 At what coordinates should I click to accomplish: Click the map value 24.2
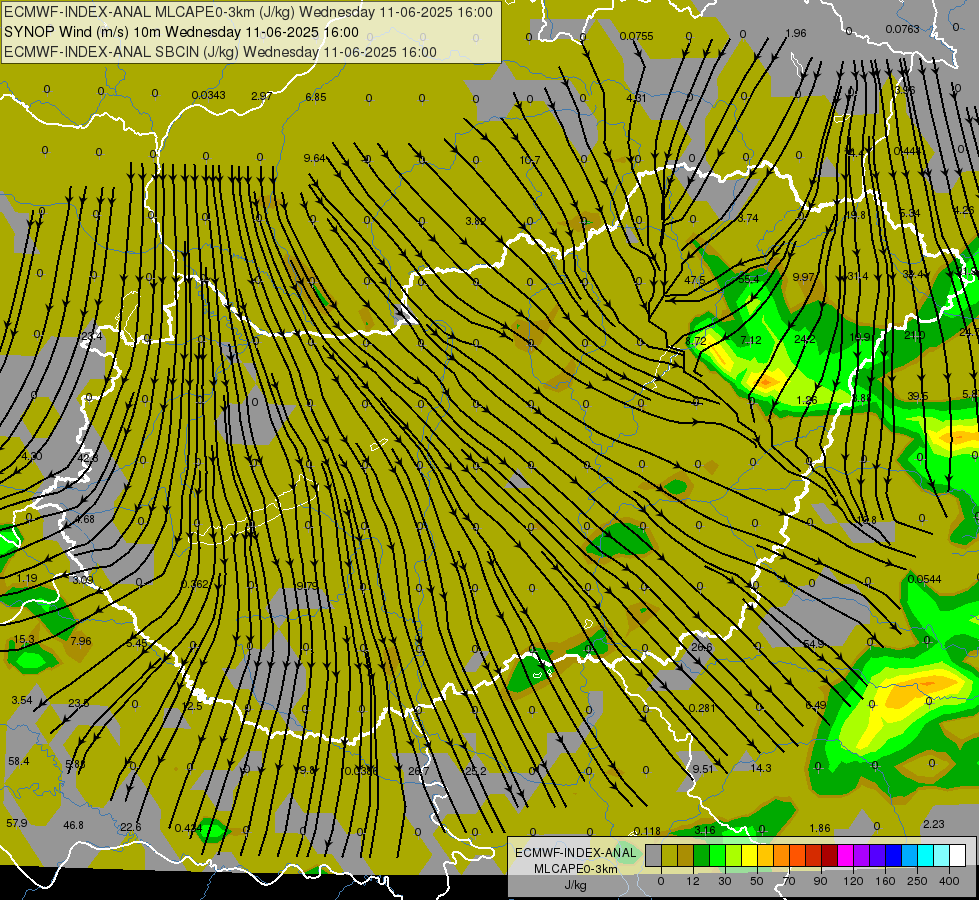pyautogui.click(x=805, y=339)
